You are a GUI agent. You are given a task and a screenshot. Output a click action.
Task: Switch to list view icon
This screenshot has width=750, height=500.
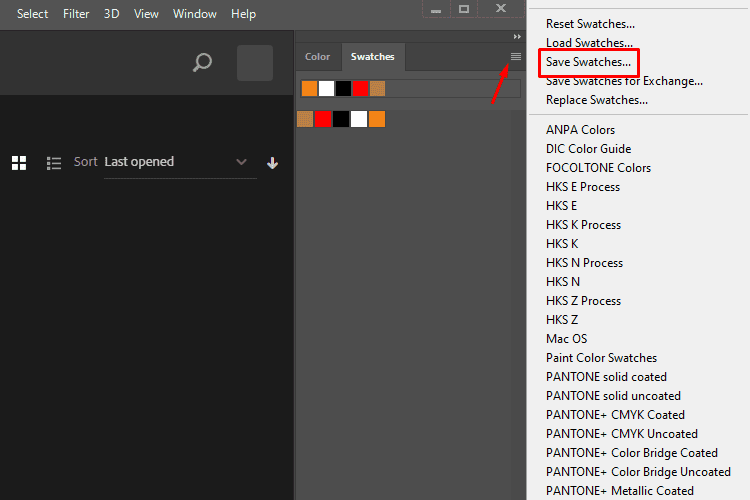(x=54, y=163)
